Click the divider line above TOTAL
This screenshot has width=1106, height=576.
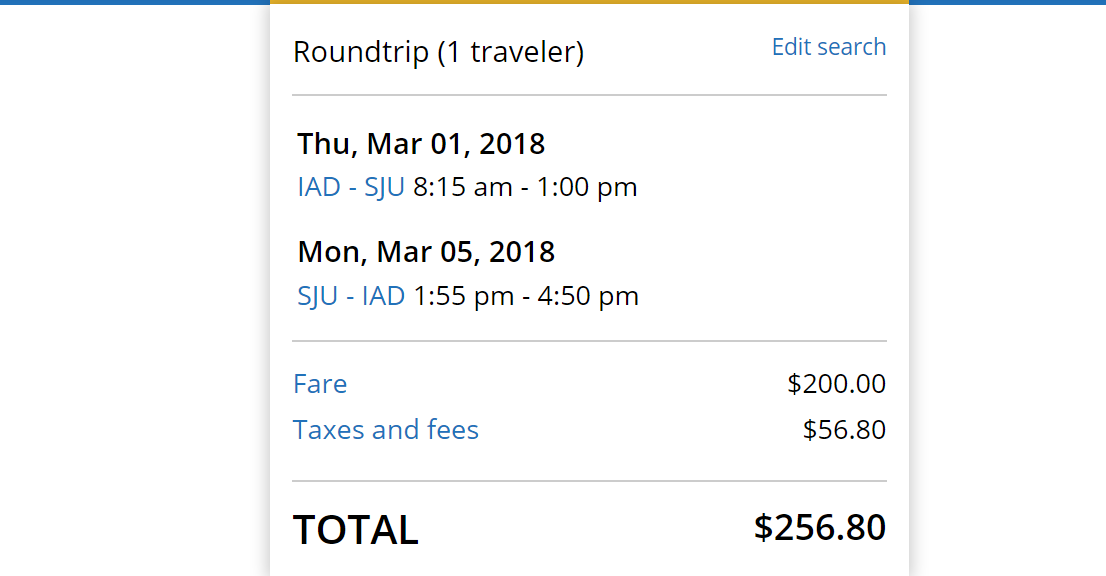click(x=589, y=481)
